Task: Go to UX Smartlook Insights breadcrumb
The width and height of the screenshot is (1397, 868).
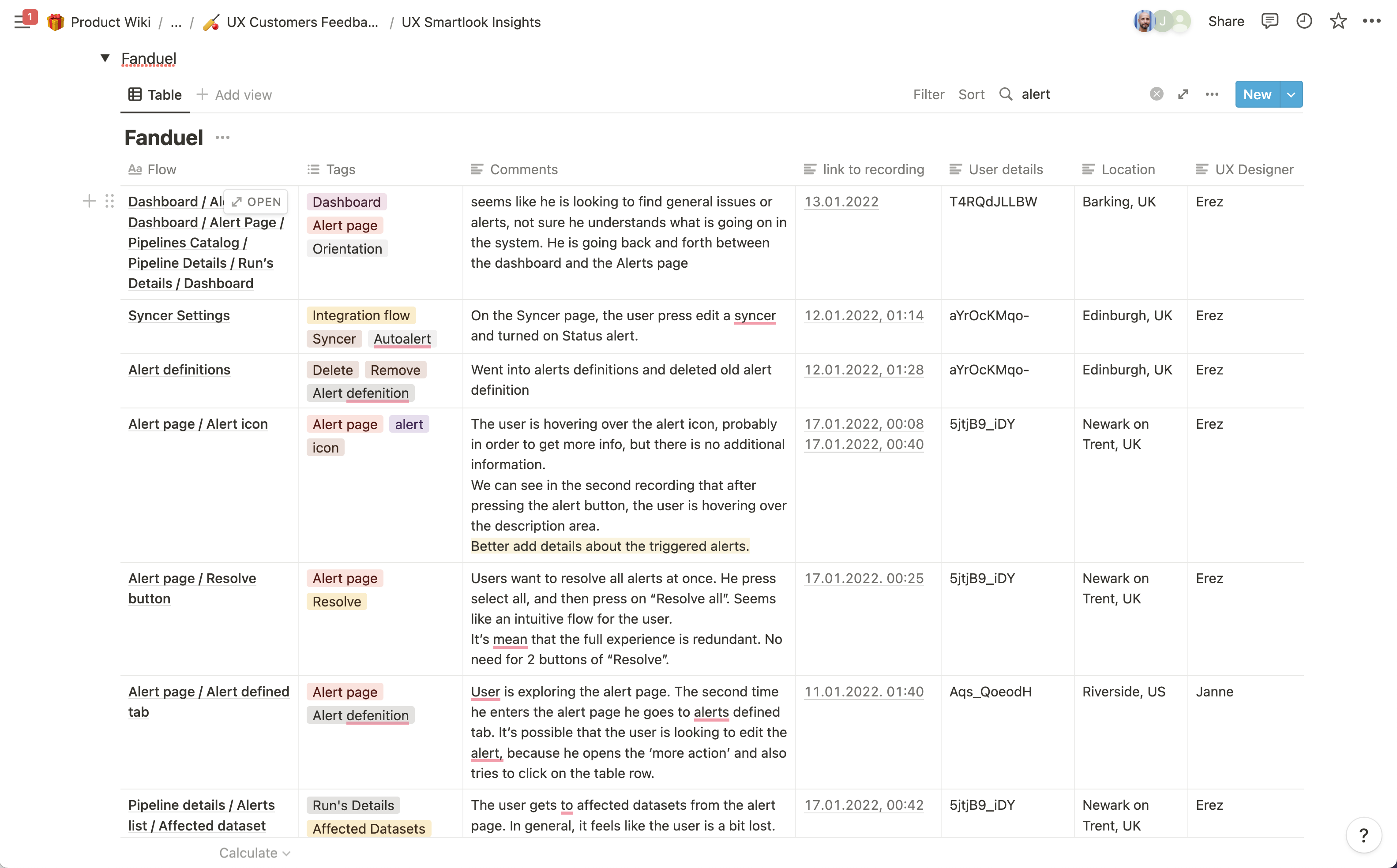Action: point(471,22)
